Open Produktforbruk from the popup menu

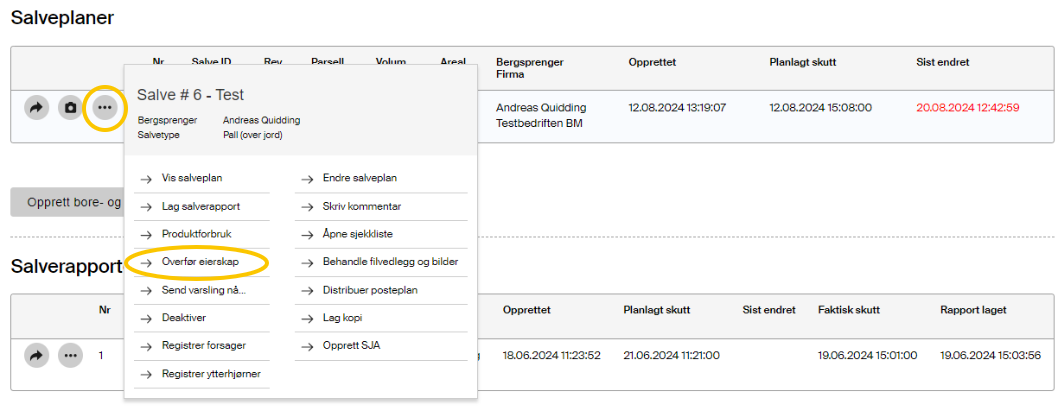tap(196, 234)
